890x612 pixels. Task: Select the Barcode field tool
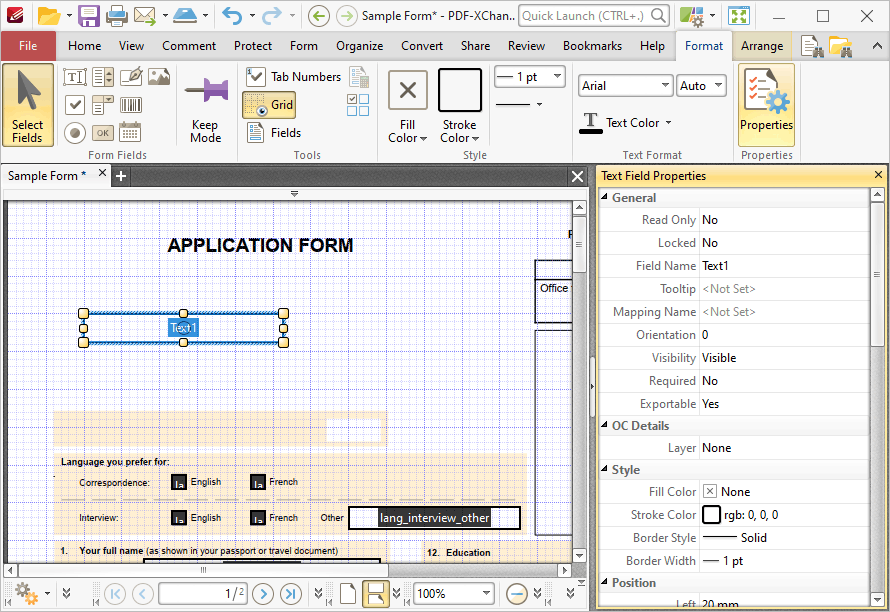click(x=131, y=105)
